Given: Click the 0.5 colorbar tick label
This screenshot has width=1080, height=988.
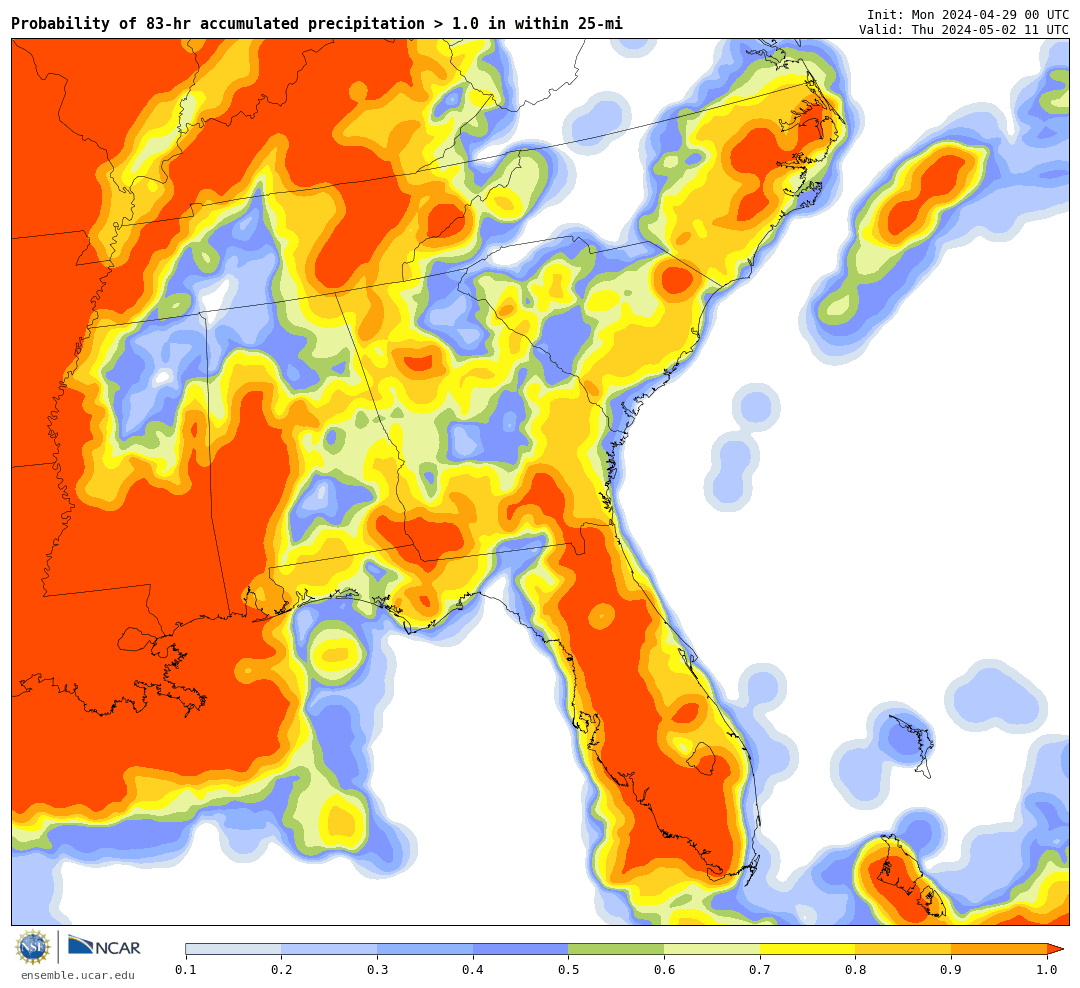Looking at the screenshot, I should point(569,970).
